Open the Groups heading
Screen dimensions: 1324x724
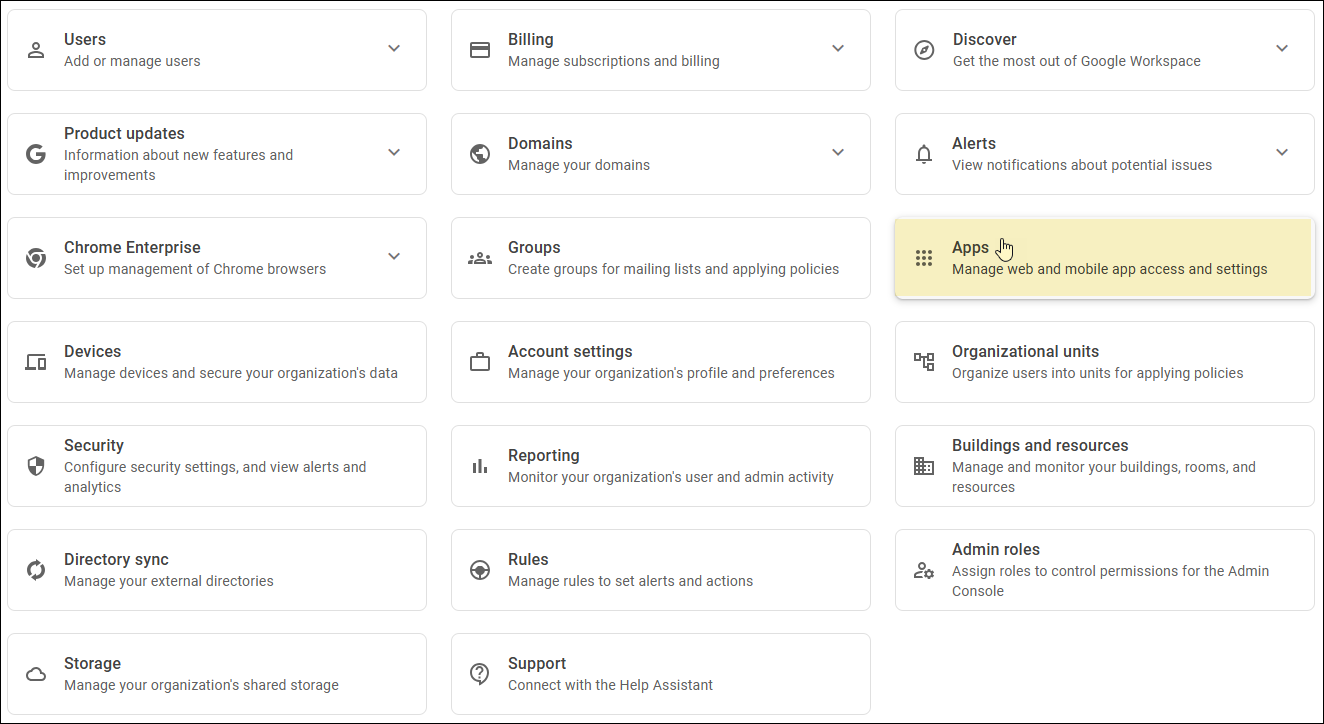(534, 247)
